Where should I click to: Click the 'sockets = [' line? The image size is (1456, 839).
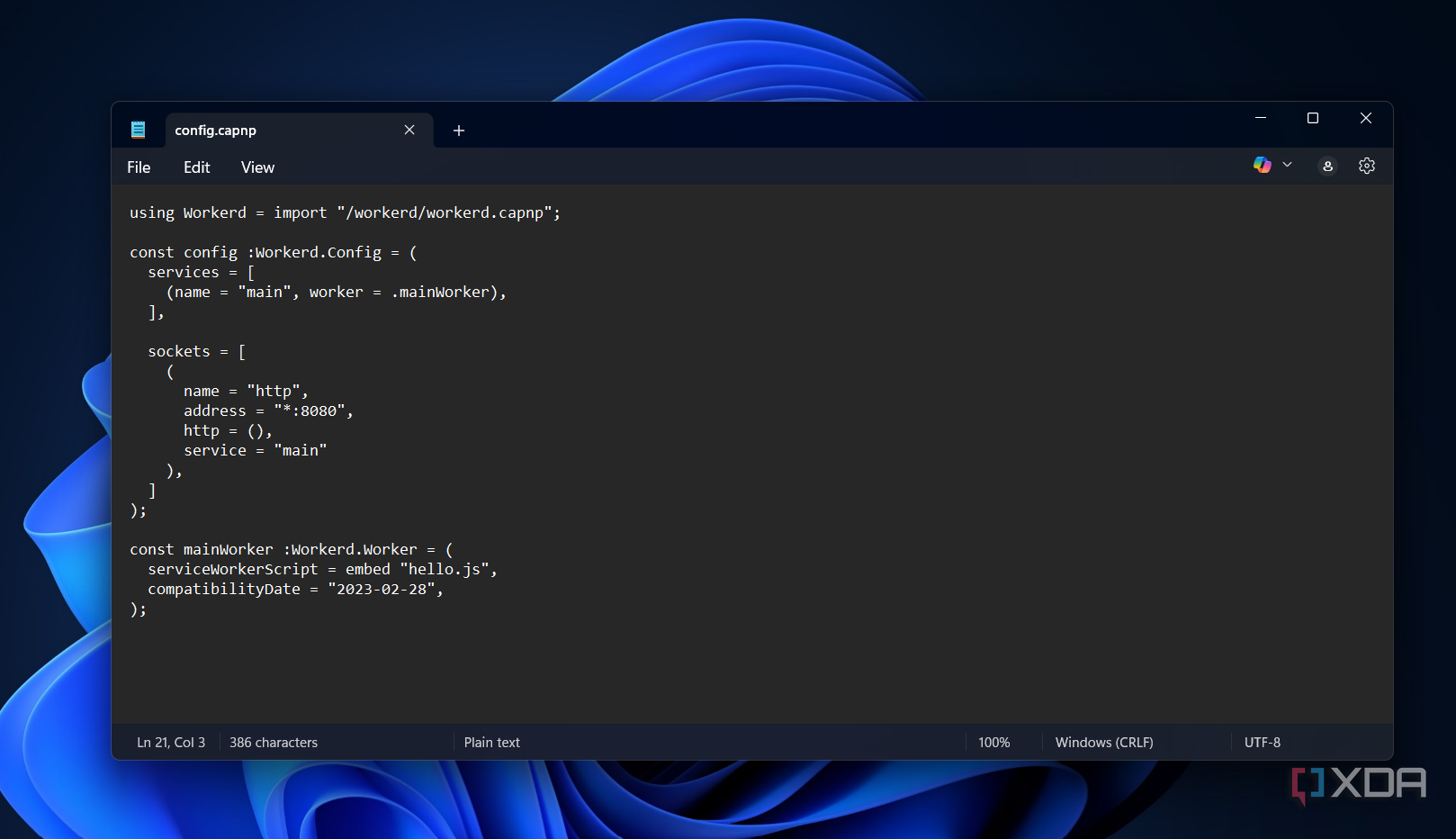click(x=197, y=352)
